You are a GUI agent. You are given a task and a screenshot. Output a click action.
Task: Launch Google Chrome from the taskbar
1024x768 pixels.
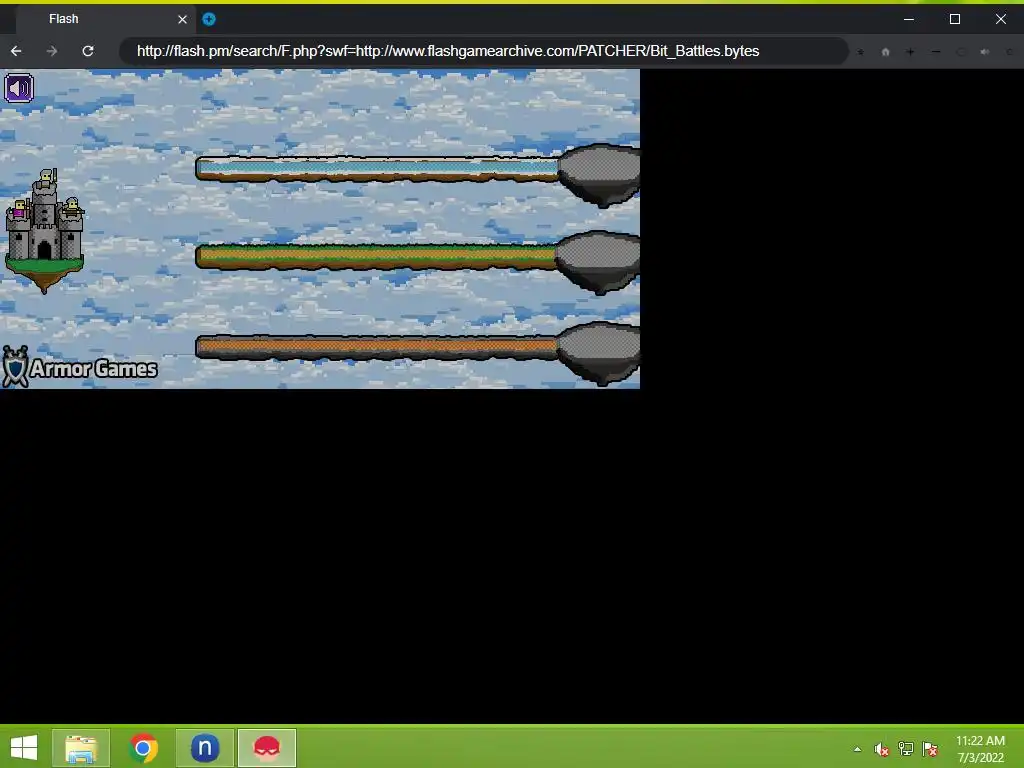(x=143, y=748)
